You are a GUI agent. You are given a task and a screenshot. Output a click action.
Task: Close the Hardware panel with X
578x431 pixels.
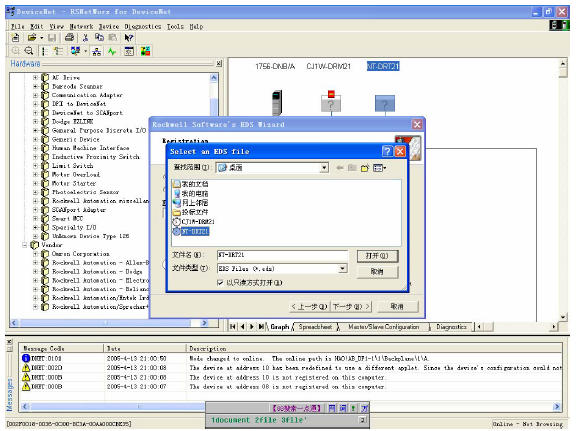219,63
